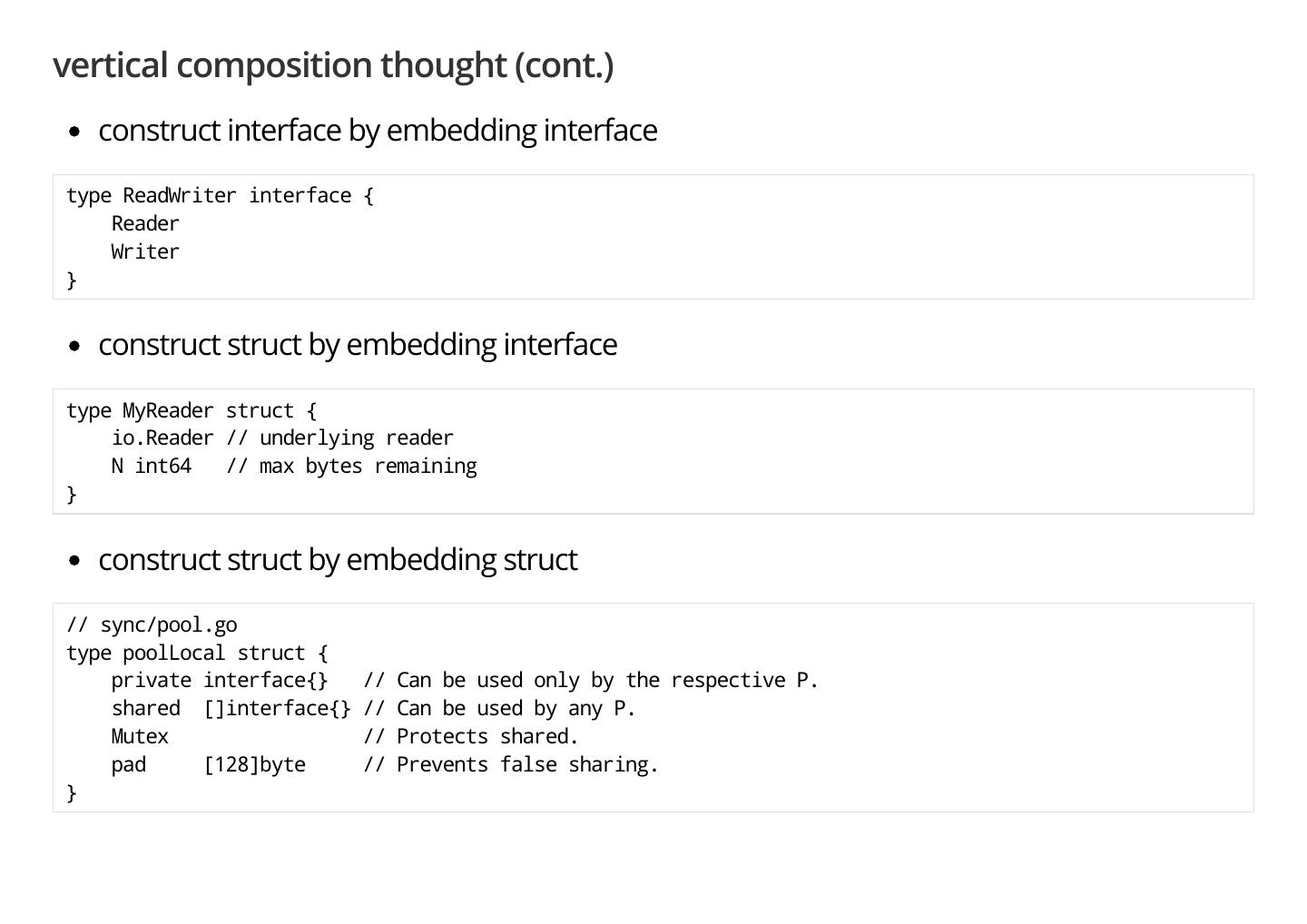Click the embedded 'Mutex' field
This screenshot has width=1307, height=924.
(x=140, y=737)
